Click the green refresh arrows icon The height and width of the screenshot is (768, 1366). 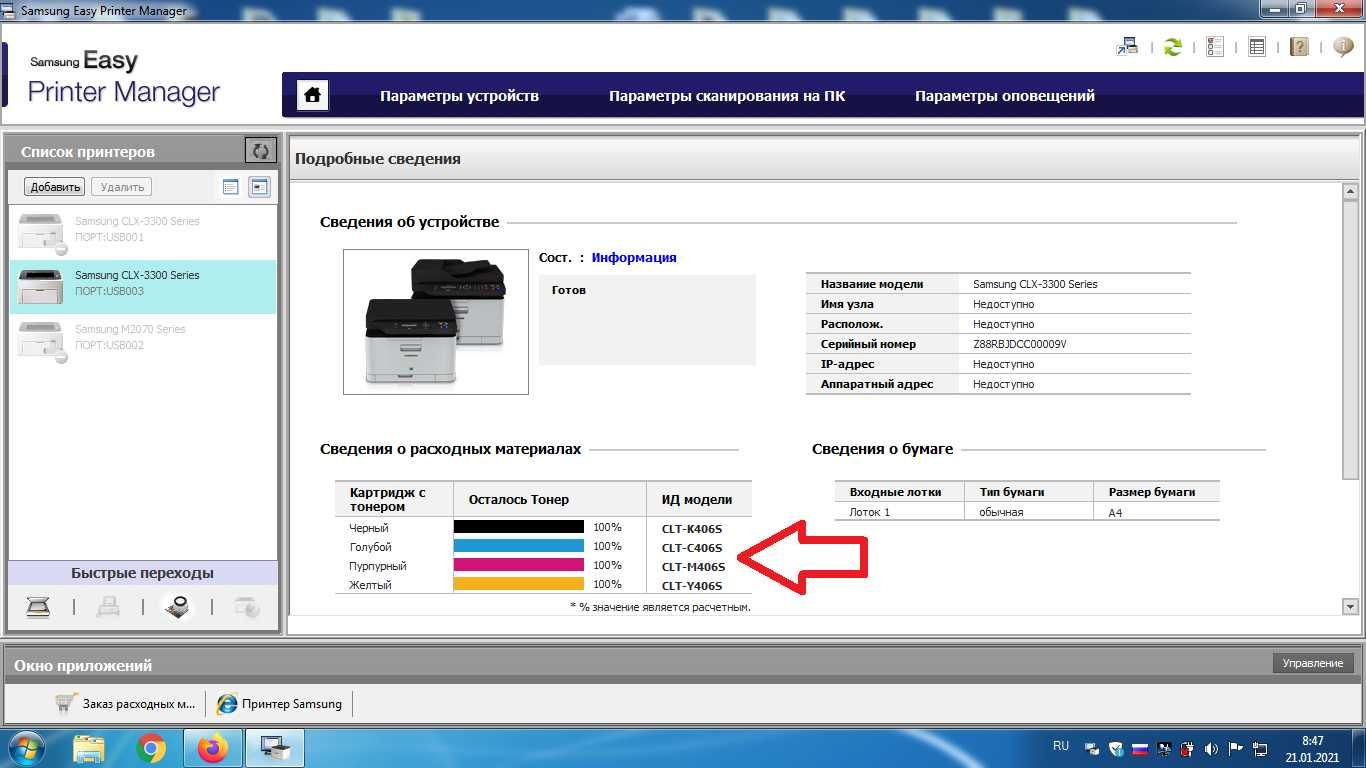1172,47
